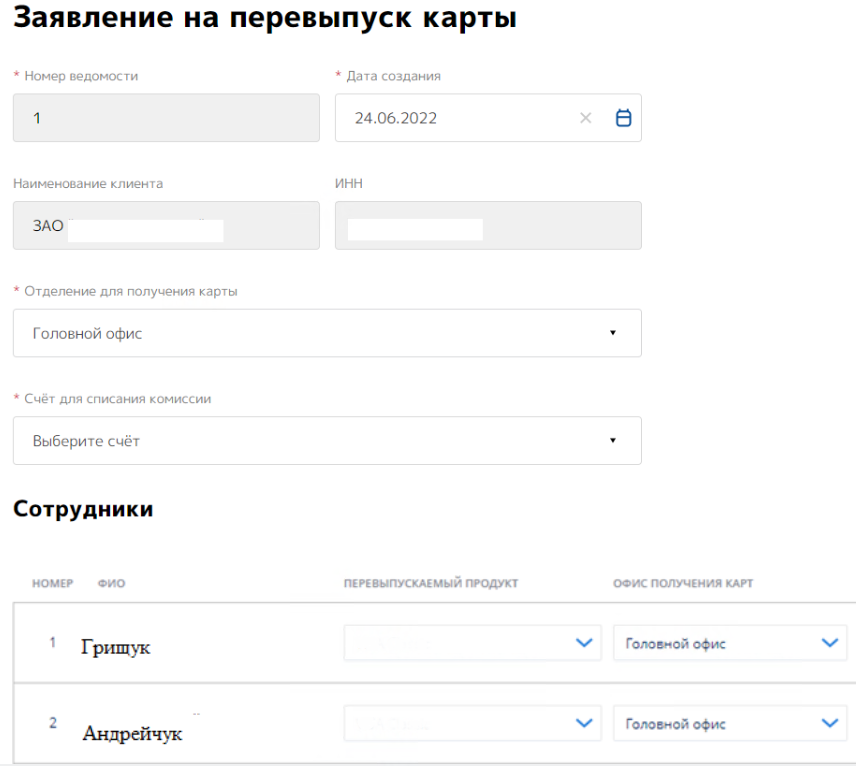The image size is (856, 766).
Task: Open the calendar picker for creation date
Action: (x=623, y=118)
